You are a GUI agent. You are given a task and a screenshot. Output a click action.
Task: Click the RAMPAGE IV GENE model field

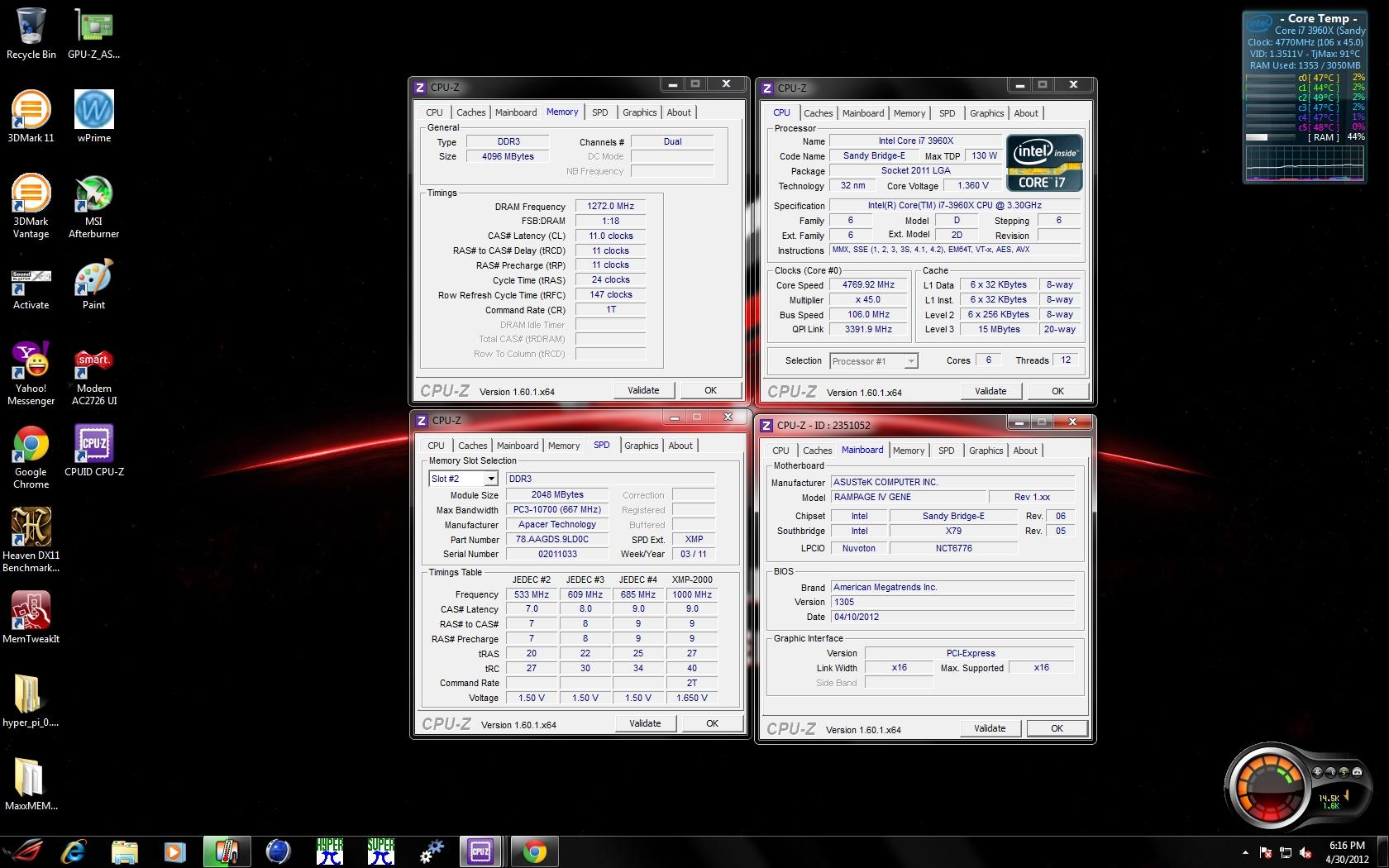909,497
